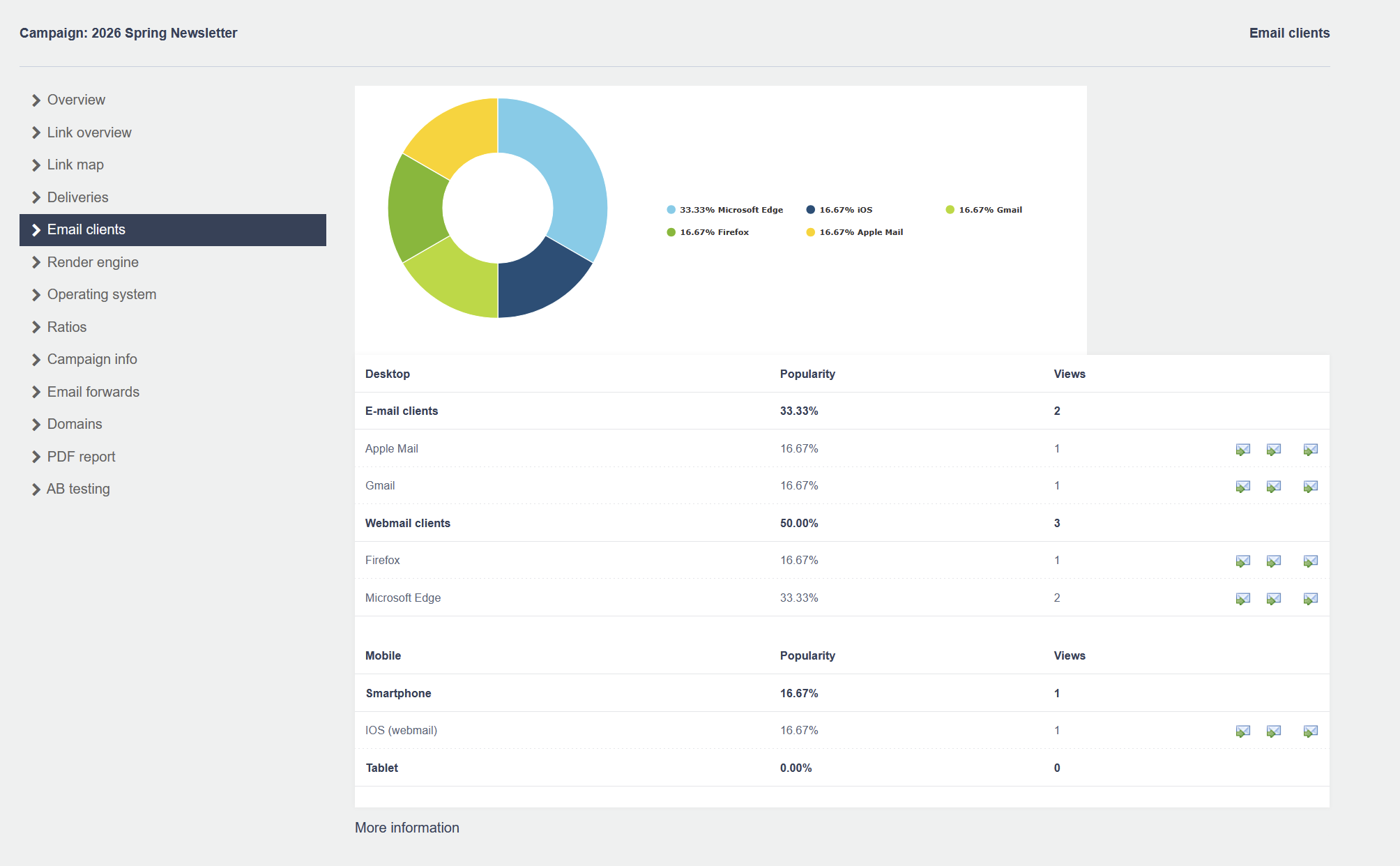The width and height of the screenshot is (1400, 866).
Task: Click chevron next to Render engine
Action: click(36, 263)
